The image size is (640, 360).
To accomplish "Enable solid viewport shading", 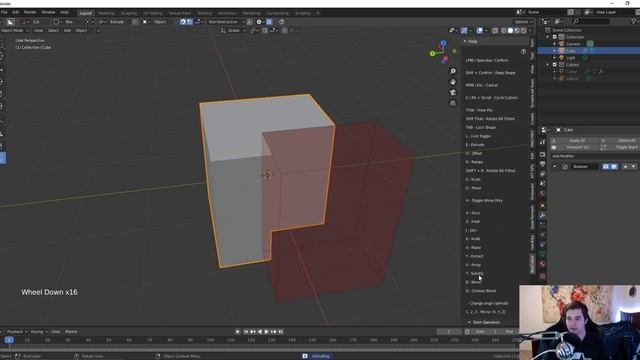I will 510,30.
